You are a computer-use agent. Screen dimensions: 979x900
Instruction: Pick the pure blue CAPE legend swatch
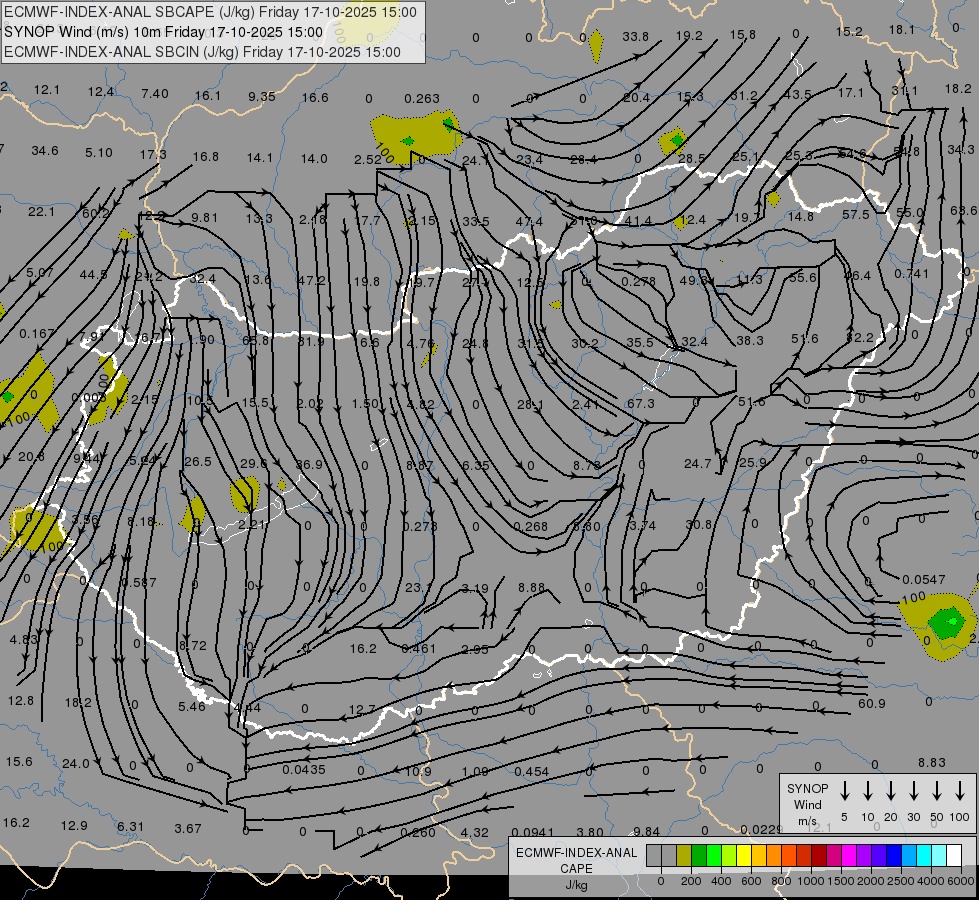point(894,856)
